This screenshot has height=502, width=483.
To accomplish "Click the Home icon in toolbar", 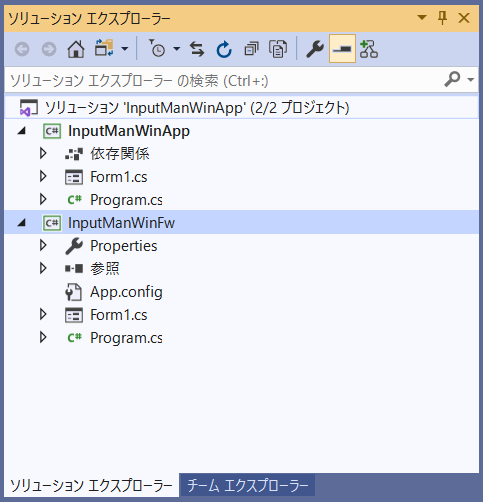I will 76,49.
